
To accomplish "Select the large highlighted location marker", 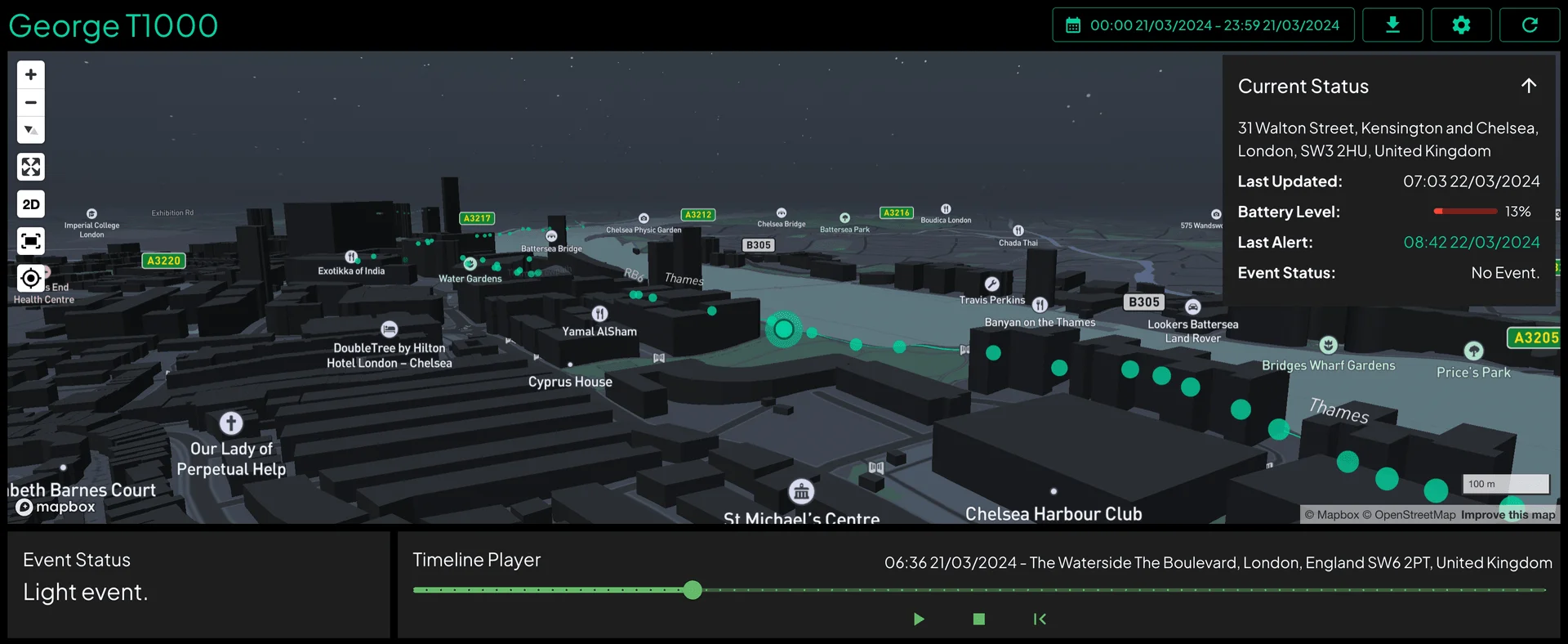I will 784,329.
